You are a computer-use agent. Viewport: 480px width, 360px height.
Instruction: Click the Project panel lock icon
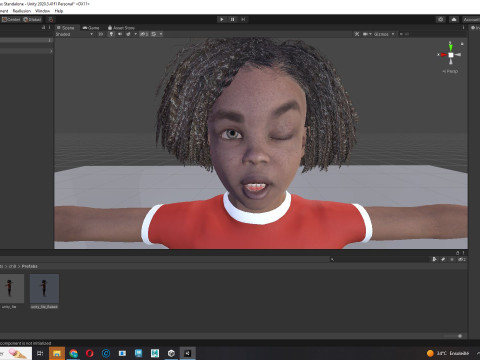point(457,253)
